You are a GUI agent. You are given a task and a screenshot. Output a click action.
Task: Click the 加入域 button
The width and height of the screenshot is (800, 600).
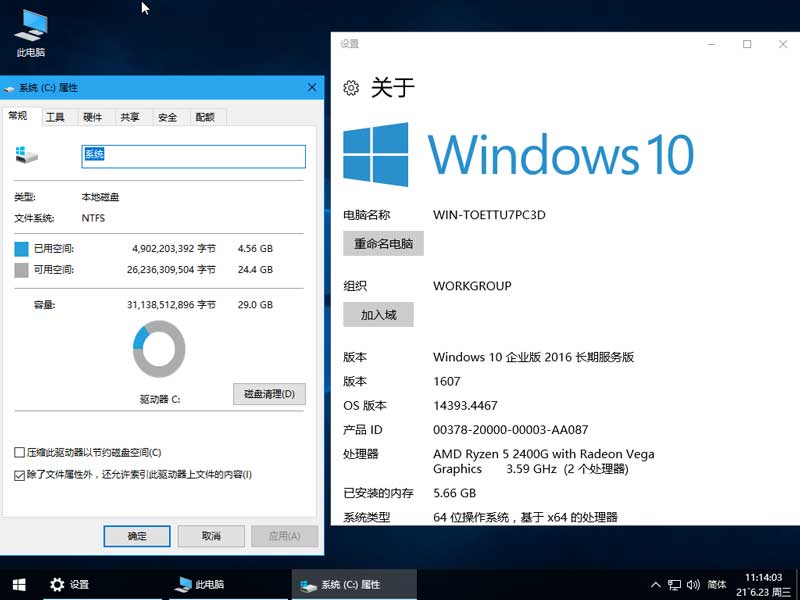tap(378, 315)
